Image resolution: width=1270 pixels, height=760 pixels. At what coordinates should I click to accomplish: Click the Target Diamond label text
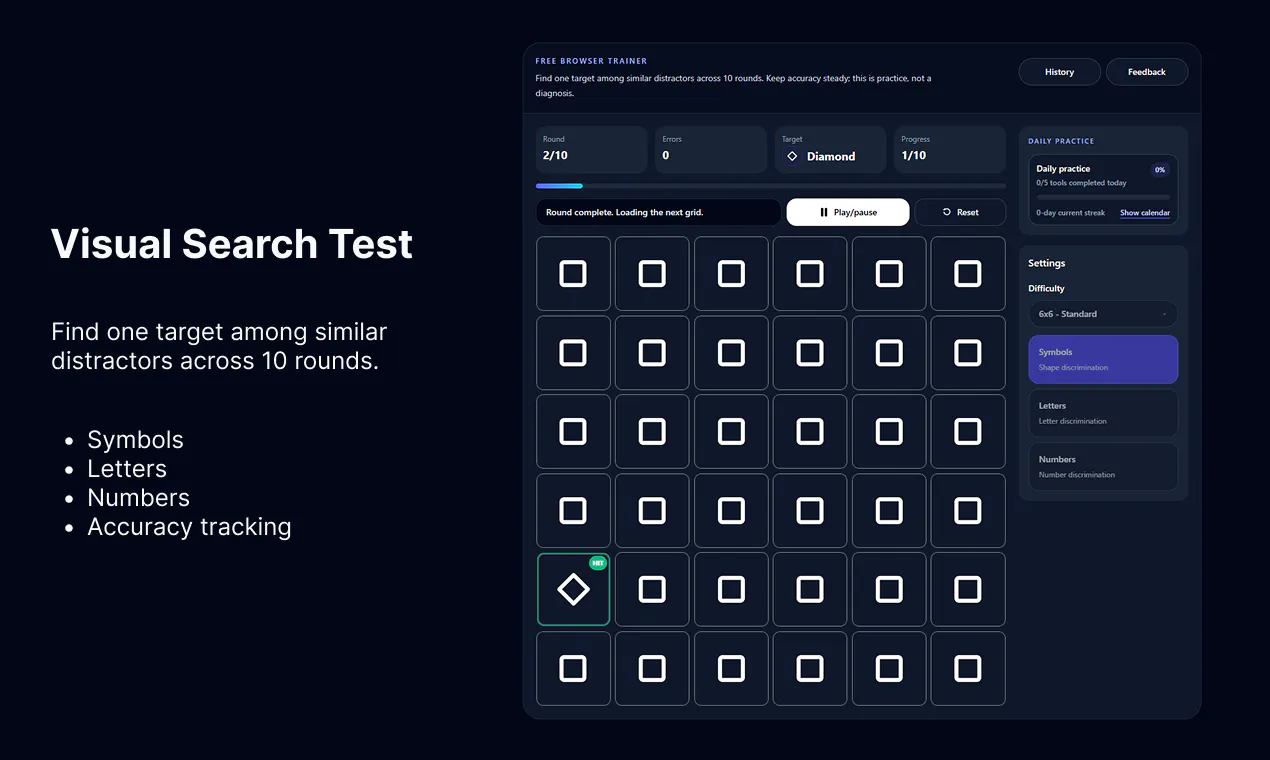click(x=831, y=156)
